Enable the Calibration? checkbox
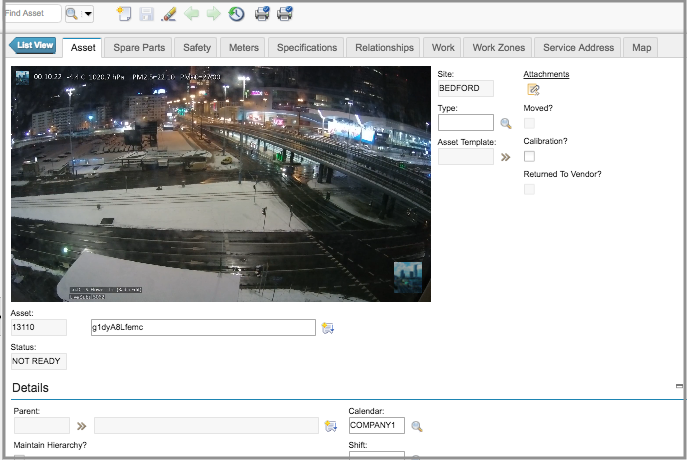The width and height of the screenshot is (687, 460). click(529, 156)
